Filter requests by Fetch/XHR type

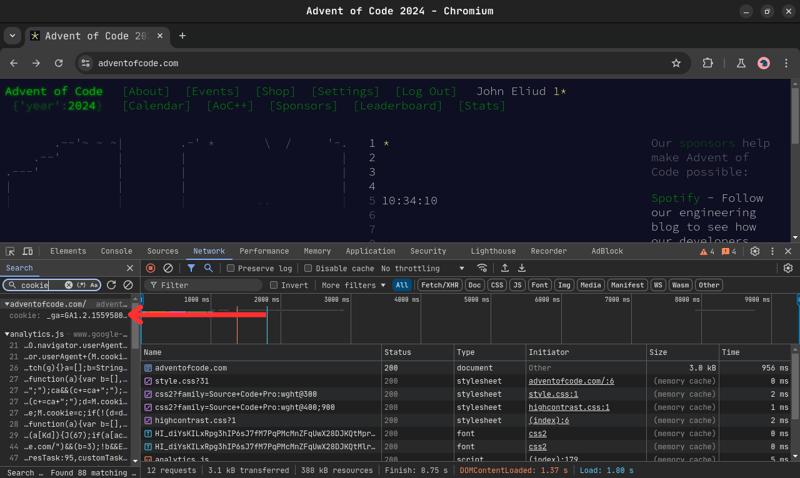tap(438, 285)
